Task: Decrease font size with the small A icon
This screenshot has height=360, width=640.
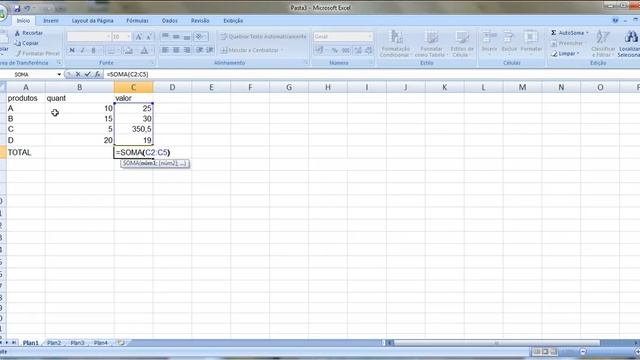Action: [x=149, y=37]
